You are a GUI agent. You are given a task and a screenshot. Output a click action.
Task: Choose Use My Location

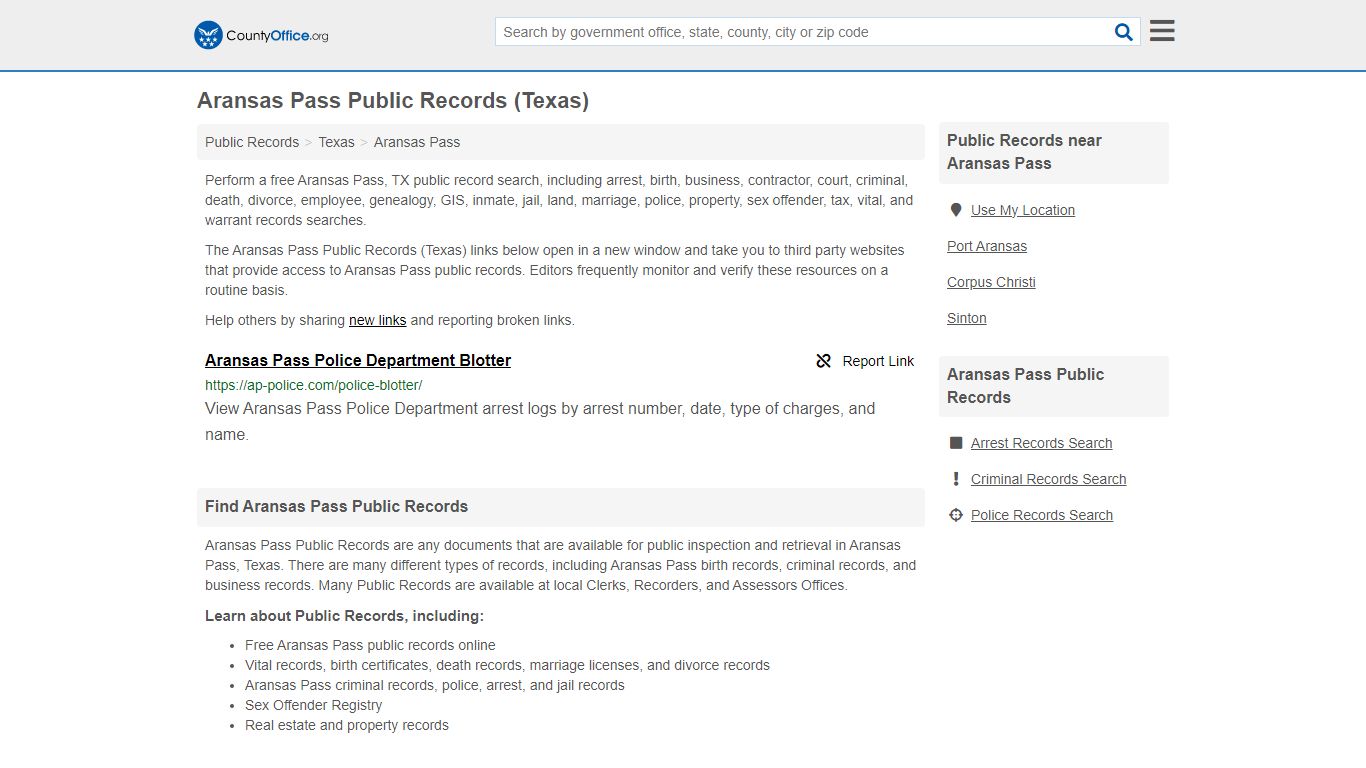[x=1023, y=210]
